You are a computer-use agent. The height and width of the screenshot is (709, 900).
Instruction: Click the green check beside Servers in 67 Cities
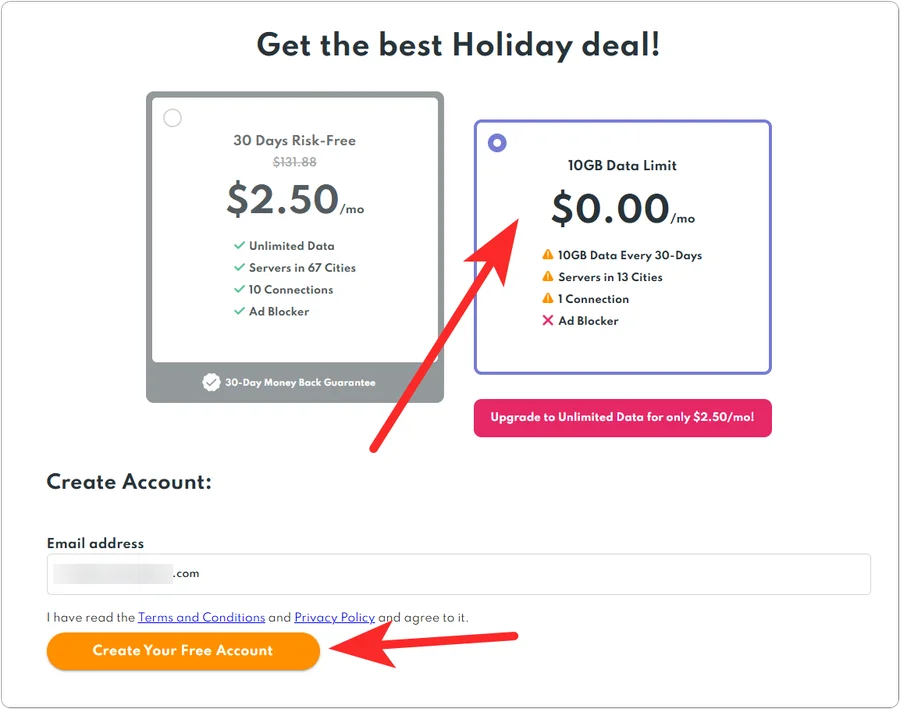(x=240, y=268)
